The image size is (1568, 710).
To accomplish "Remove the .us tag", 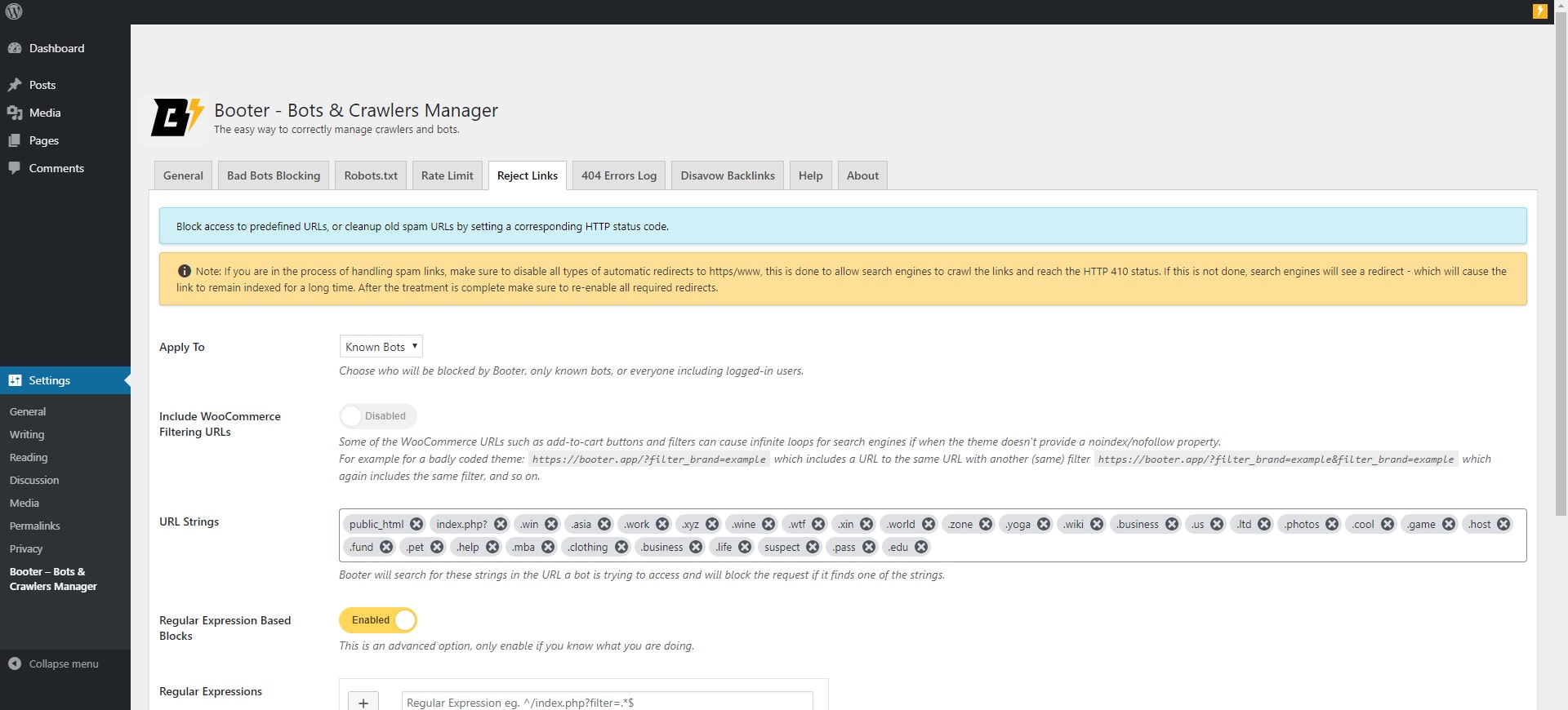I will [1217, 524].
